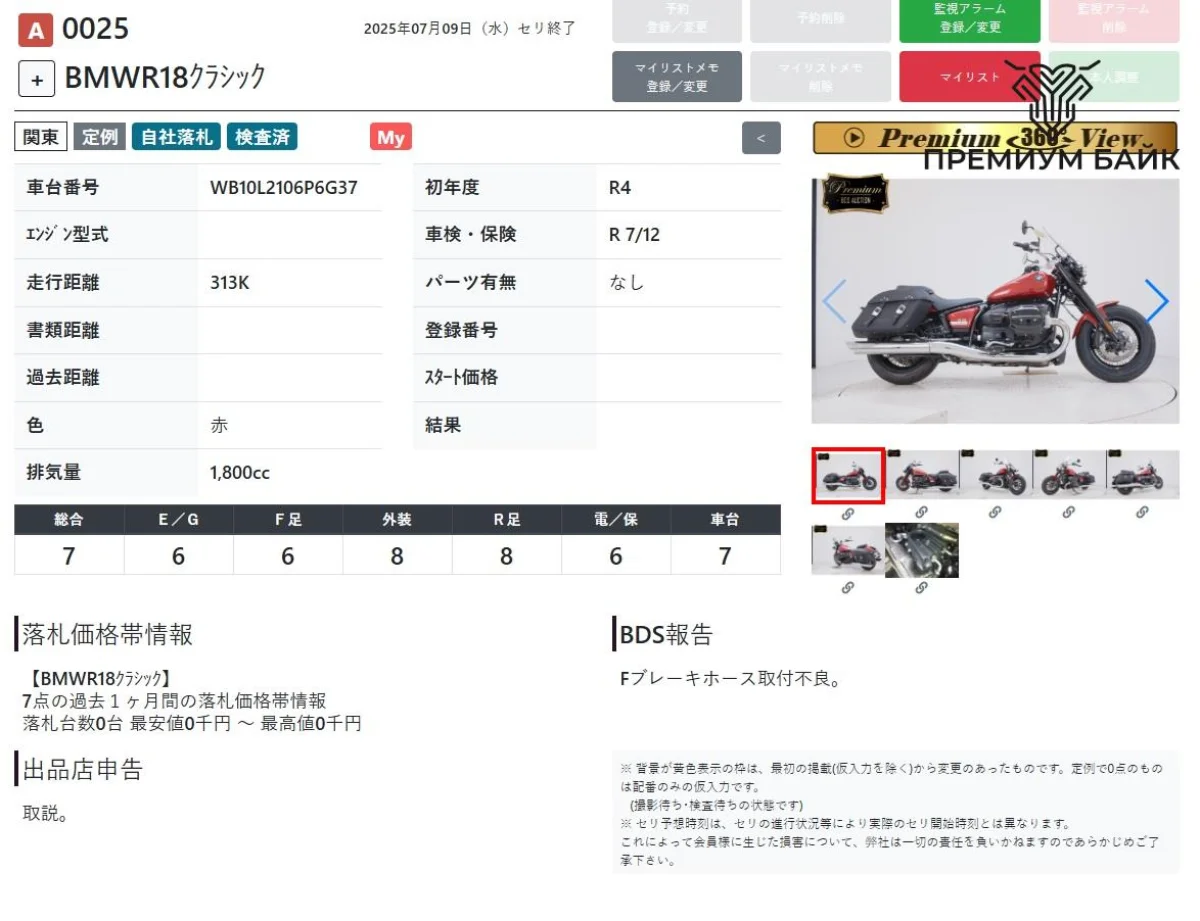Screen dimensions: 1200x921
Task: Click the red A lane badge
Action: pyautogui.click(x=35, y=31)
